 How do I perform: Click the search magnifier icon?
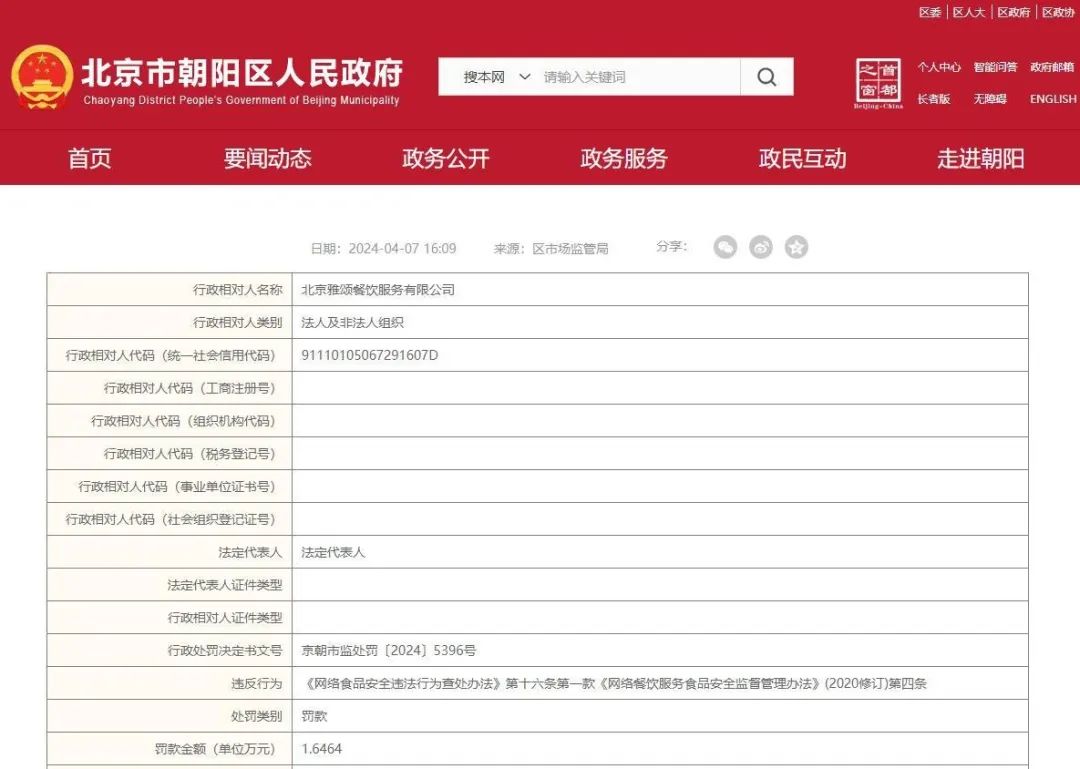[x=767, y=77]
